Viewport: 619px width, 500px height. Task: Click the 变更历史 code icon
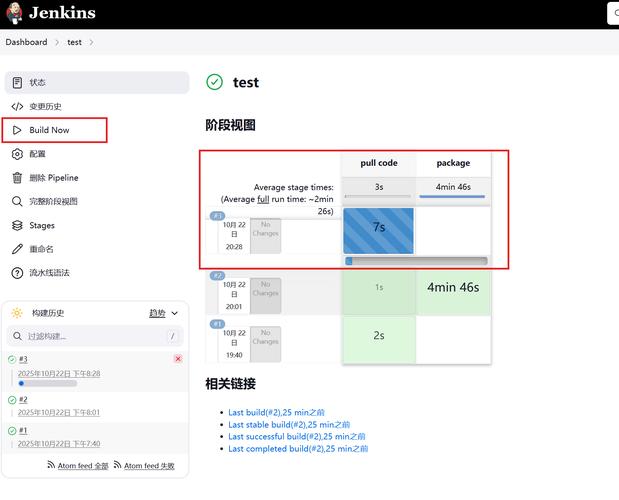[x=17, y=106]
